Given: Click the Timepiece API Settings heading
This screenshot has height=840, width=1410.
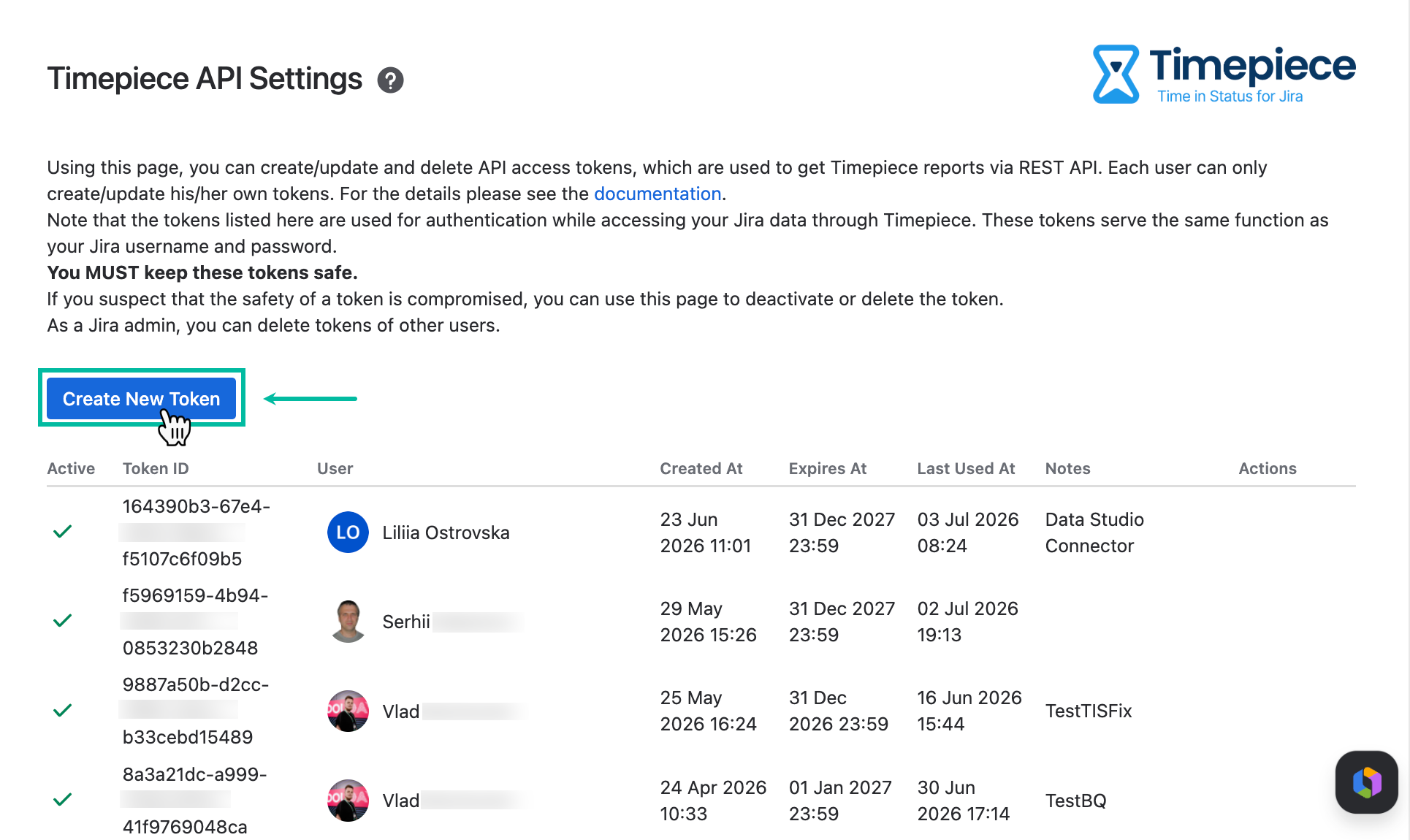Looking at the screenshot, I should pos(205,79).
